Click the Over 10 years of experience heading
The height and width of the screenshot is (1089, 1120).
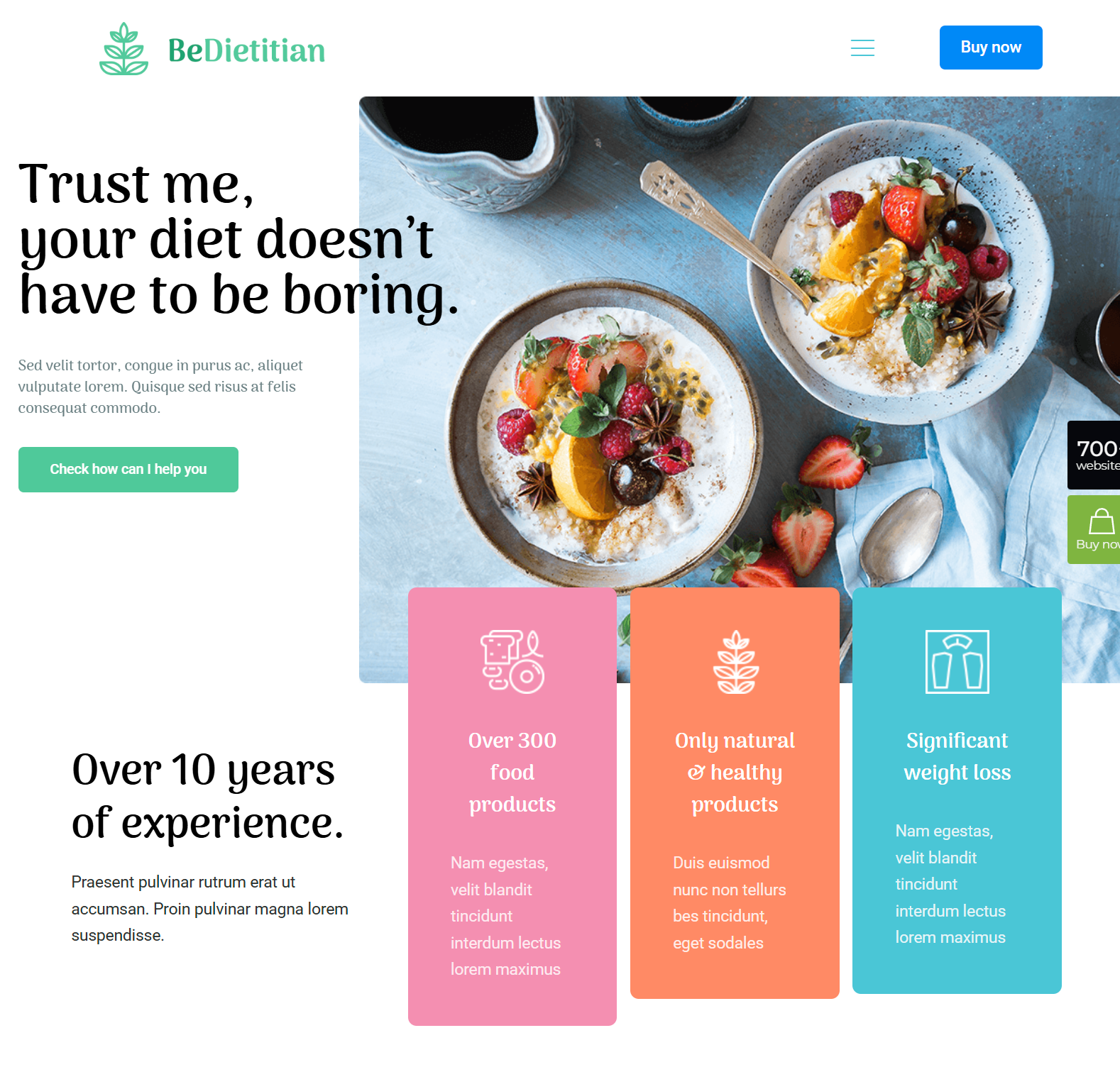(207, 796)
